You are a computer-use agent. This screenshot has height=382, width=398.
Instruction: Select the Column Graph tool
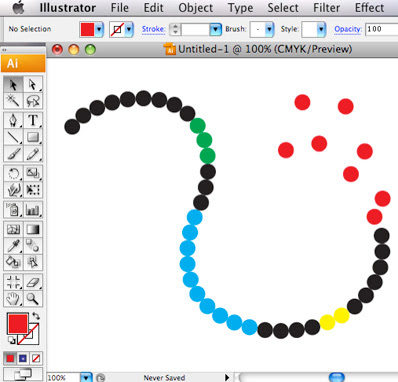pyautogui.click(x=33, y=210)
